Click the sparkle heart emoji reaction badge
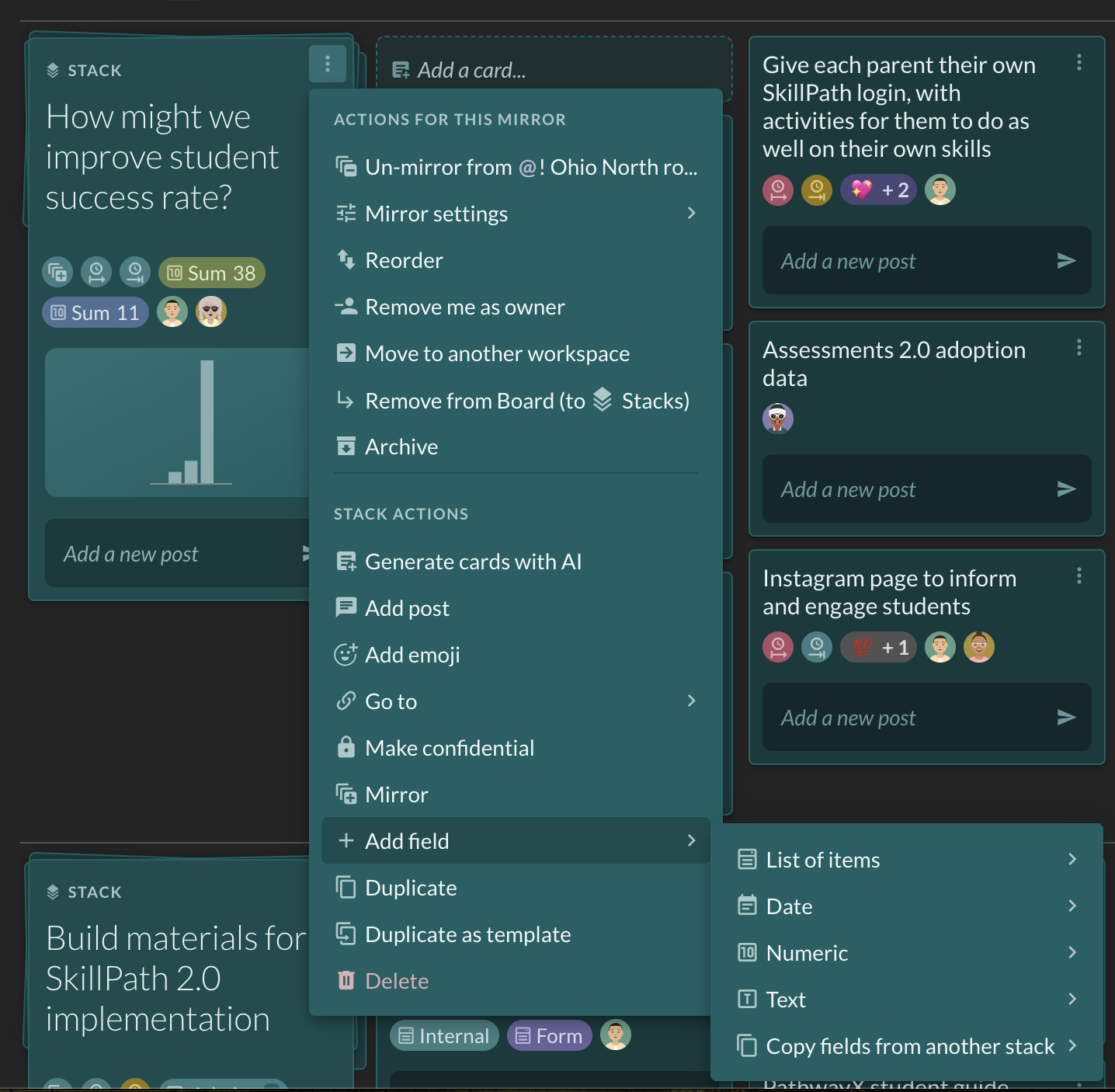The width and height of the screenshot is (1115, 1092). pyautogui.click(x=878, y=190)
